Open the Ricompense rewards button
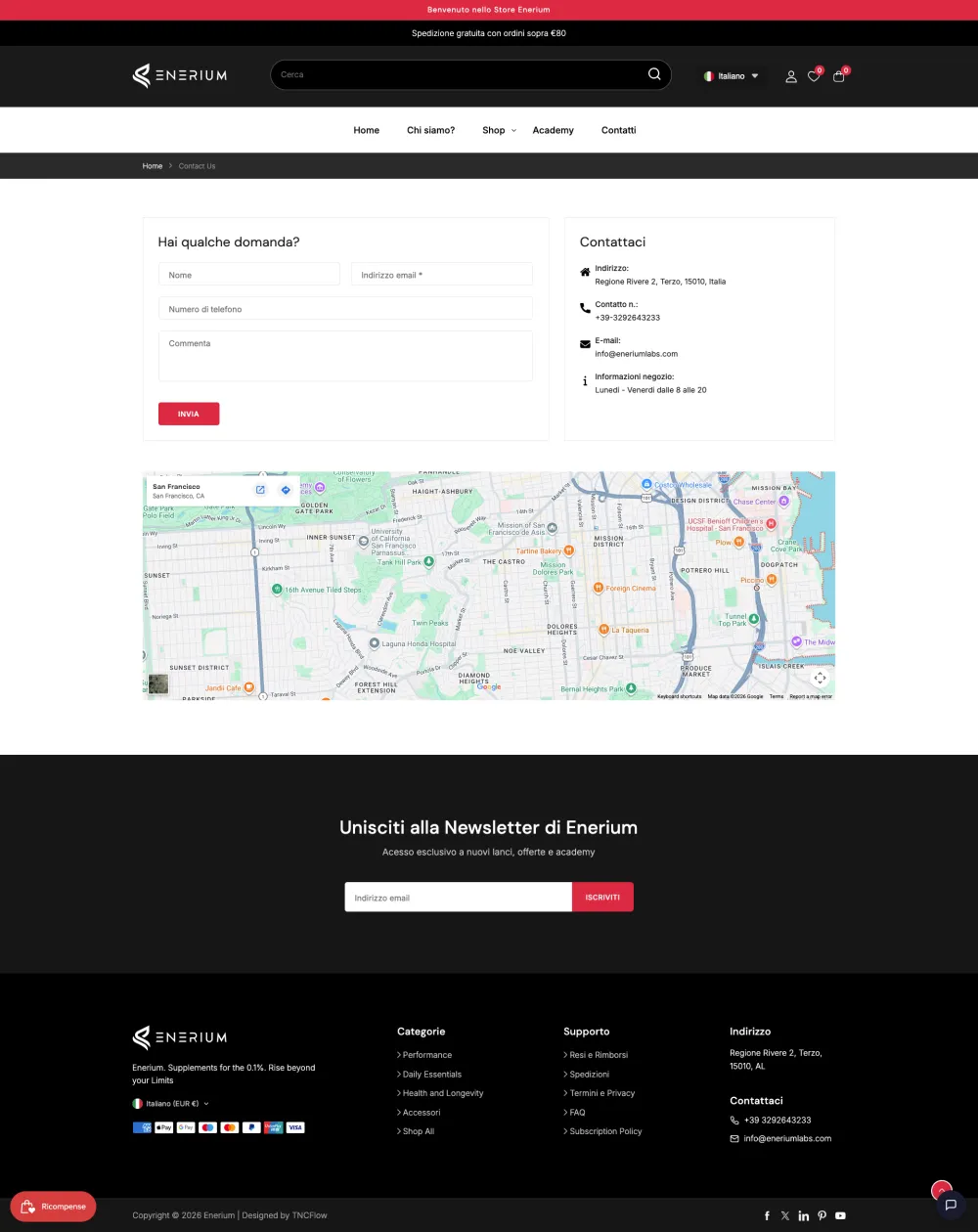The width and height of the screenshot is (978, 1232). pos(54,1207)
